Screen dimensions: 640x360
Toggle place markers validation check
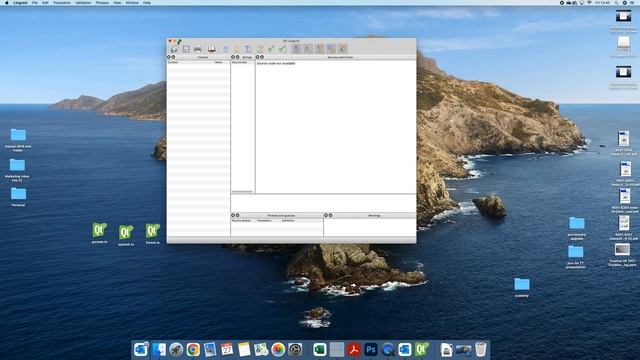(x=343, y=49)
